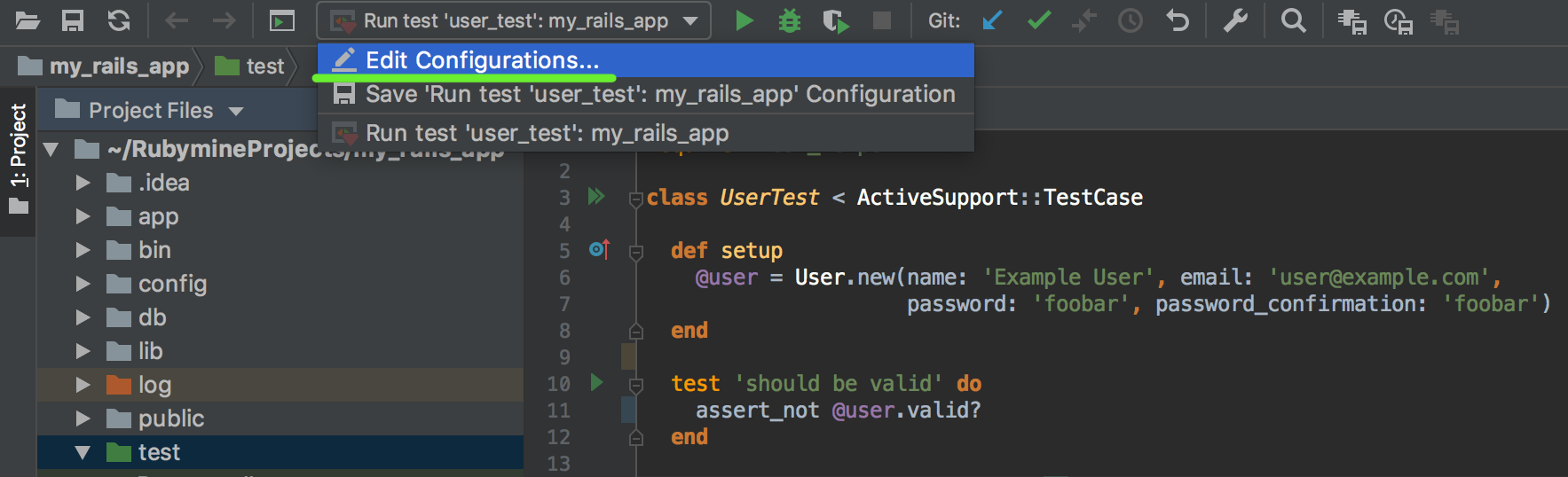Select the log folder
Screen dimensions: 1568x477
(280, 385)
